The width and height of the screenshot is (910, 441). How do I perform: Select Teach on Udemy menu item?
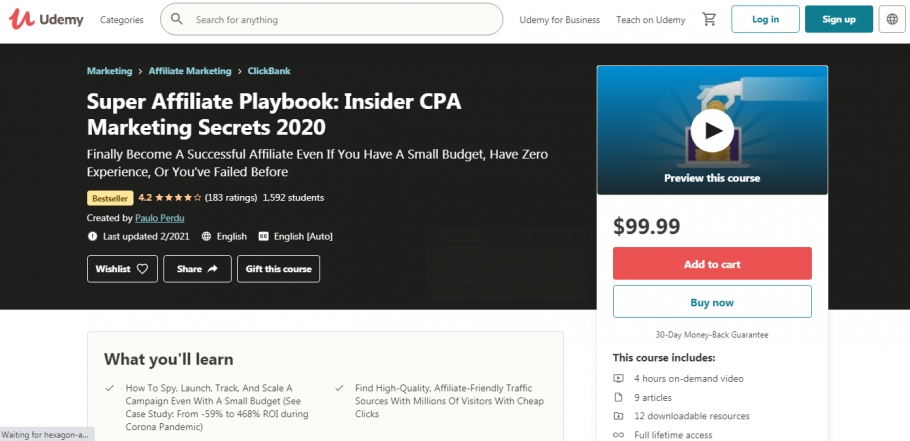[651, 20]
